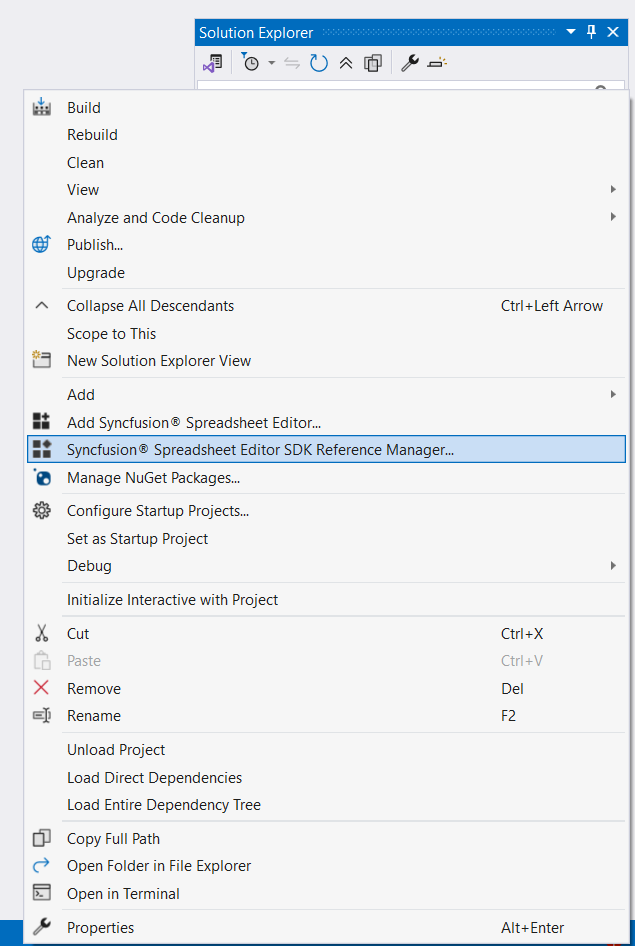
Task: Open Properties using the wrench toolbar icon
Action: [410, 62]
